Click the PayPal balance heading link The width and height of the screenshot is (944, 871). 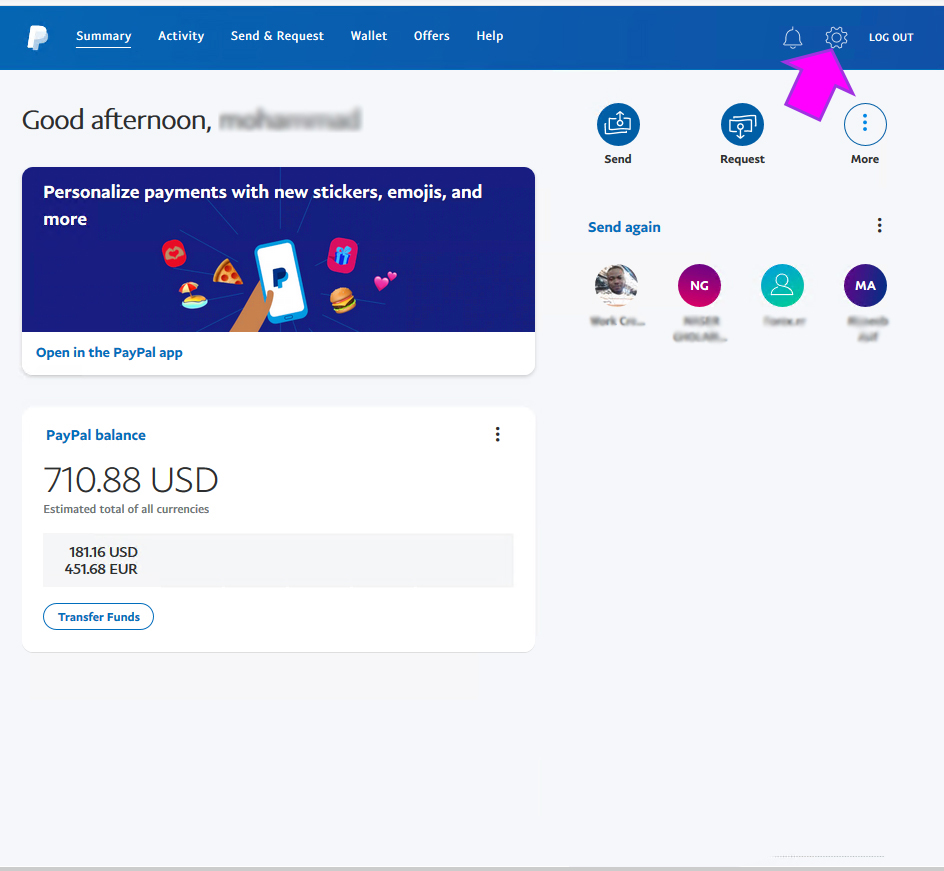(96, 435)
